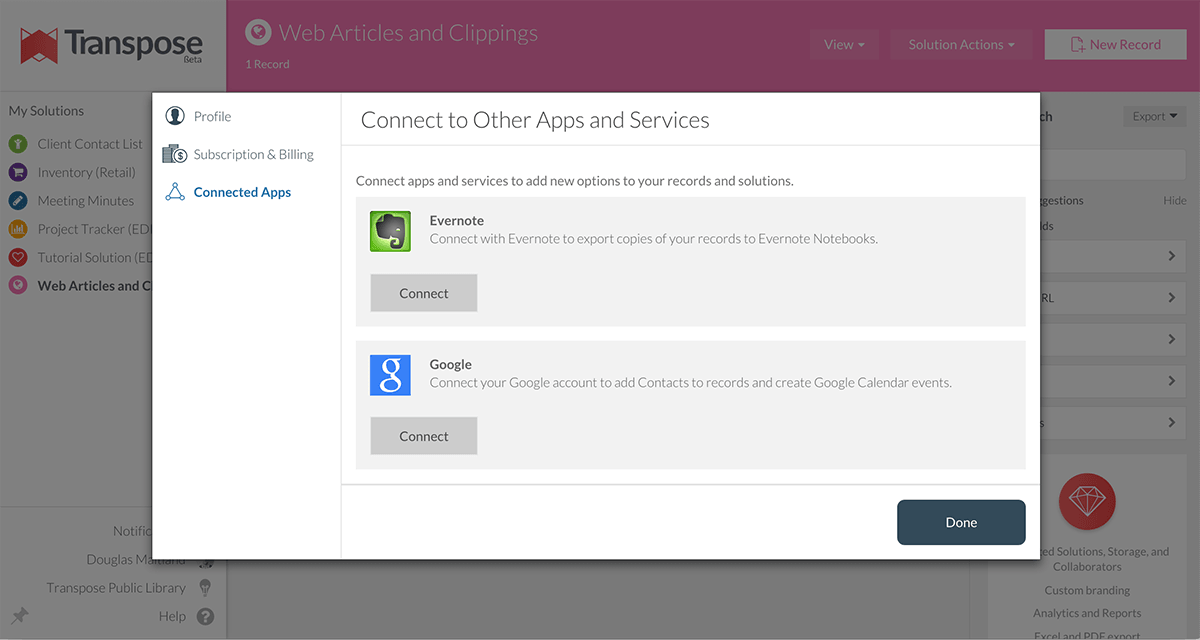This screenshot has height=640, width=1200.
Task: Click the Web Articles pink globe sidebar icon
Action: coord(18,285)
